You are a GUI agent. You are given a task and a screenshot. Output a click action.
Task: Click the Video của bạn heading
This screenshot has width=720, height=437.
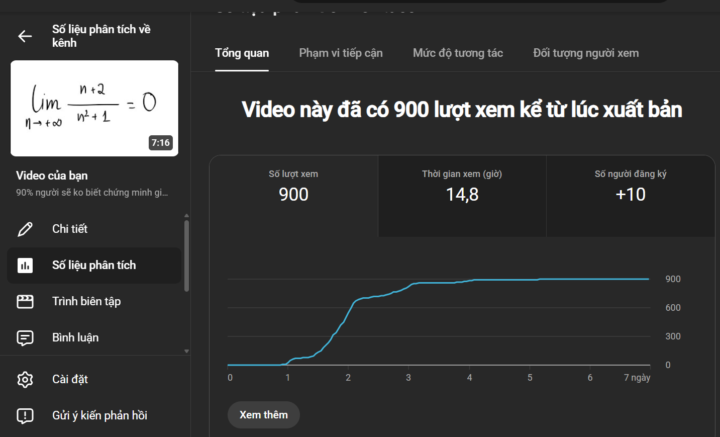tap(52, 176)
